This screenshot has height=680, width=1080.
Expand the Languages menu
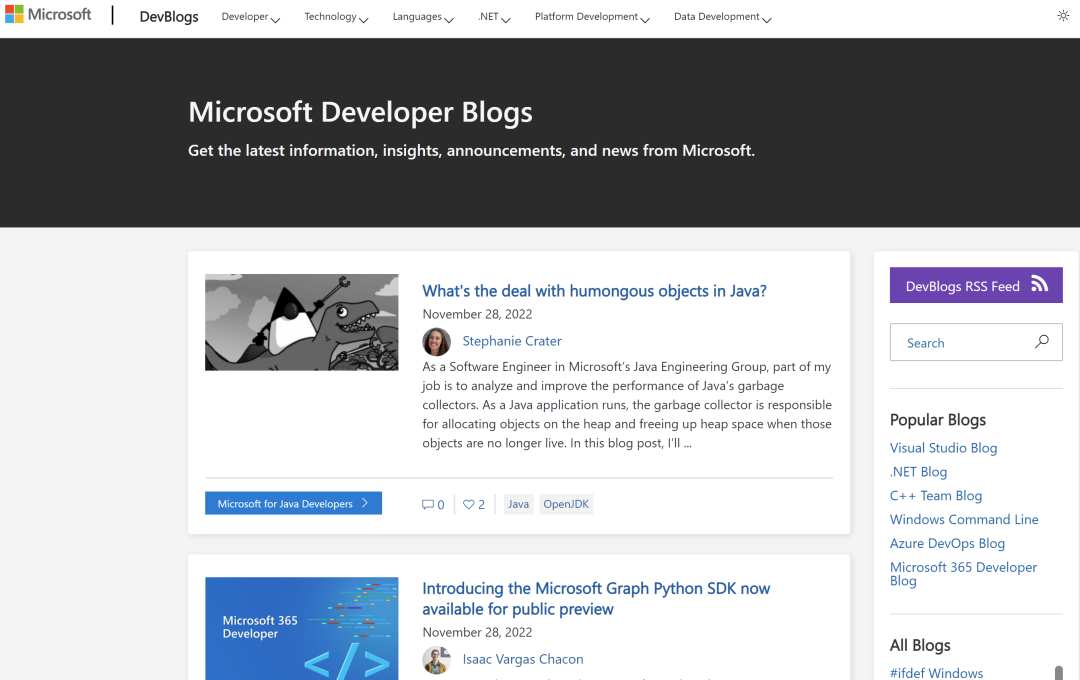point(423,17)
